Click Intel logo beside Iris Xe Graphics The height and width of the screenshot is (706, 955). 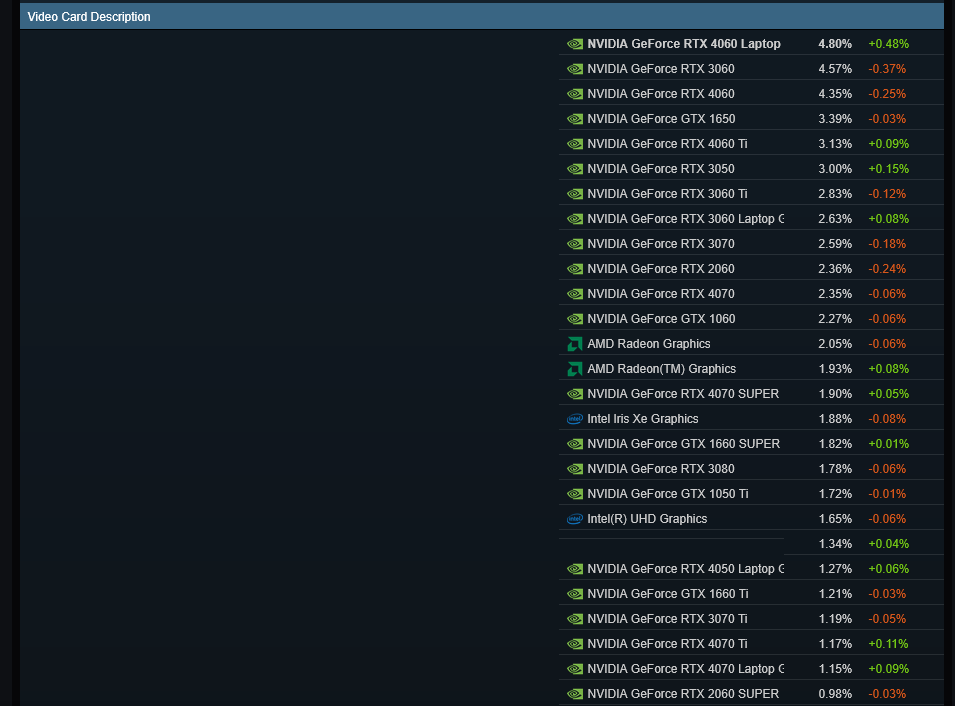575,418
